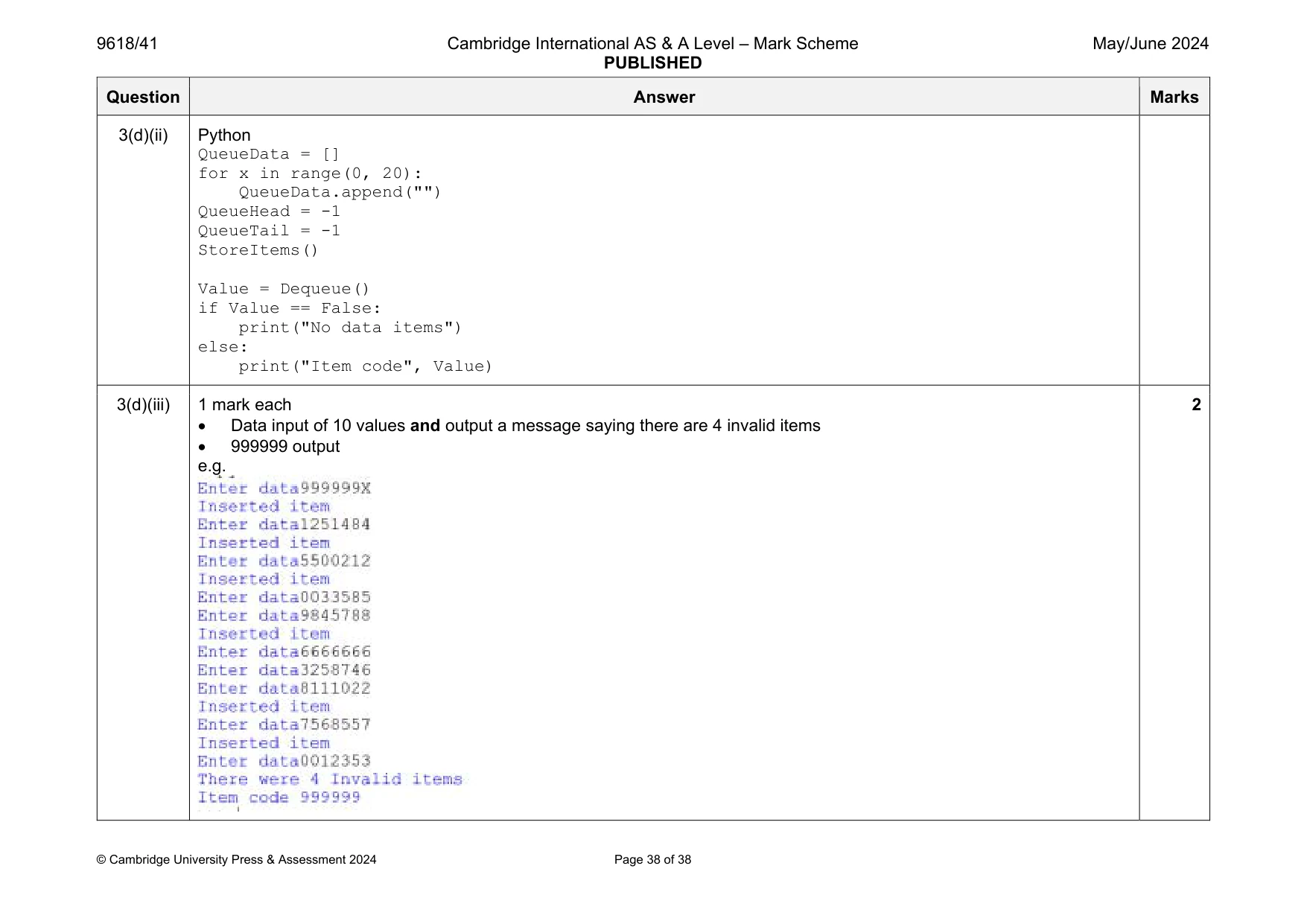The height and width of the screenshot is (924, 1307).
Task: Click the print("Item code", Value) line
Action: (366, 366)
